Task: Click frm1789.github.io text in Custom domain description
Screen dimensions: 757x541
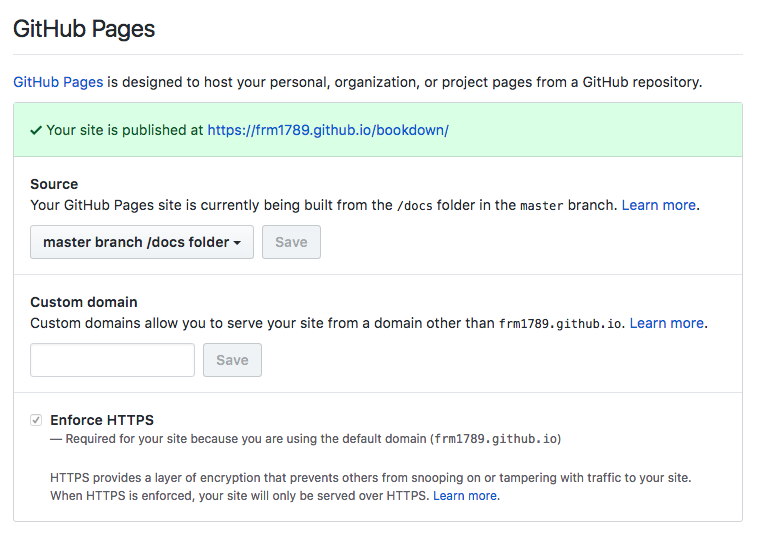Action: click(559, 324)
